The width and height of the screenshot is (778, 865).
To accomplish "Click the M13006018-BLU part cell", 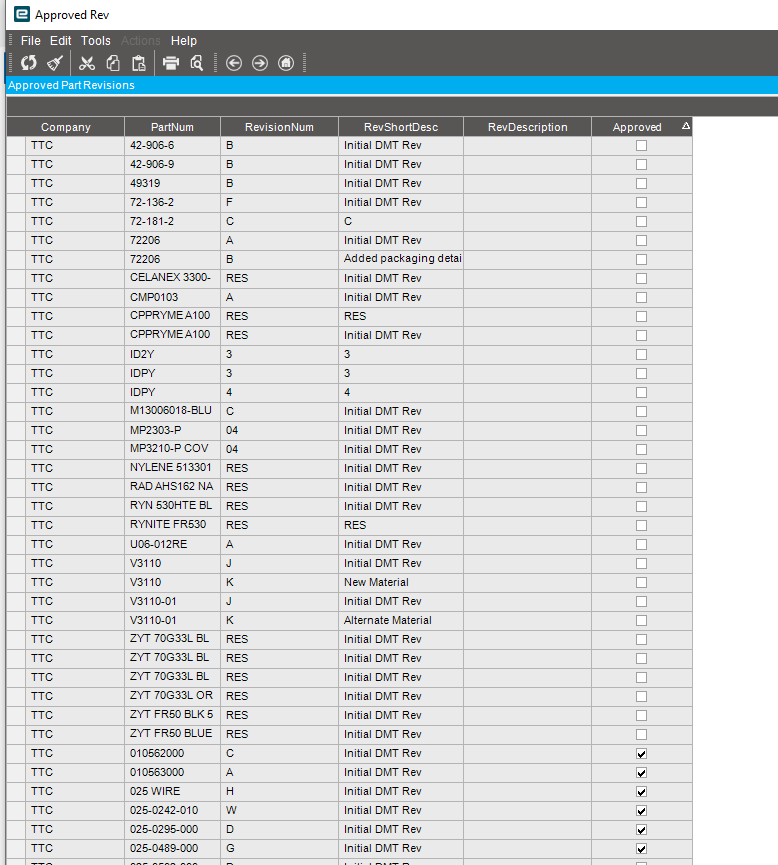I will point(172,411).
